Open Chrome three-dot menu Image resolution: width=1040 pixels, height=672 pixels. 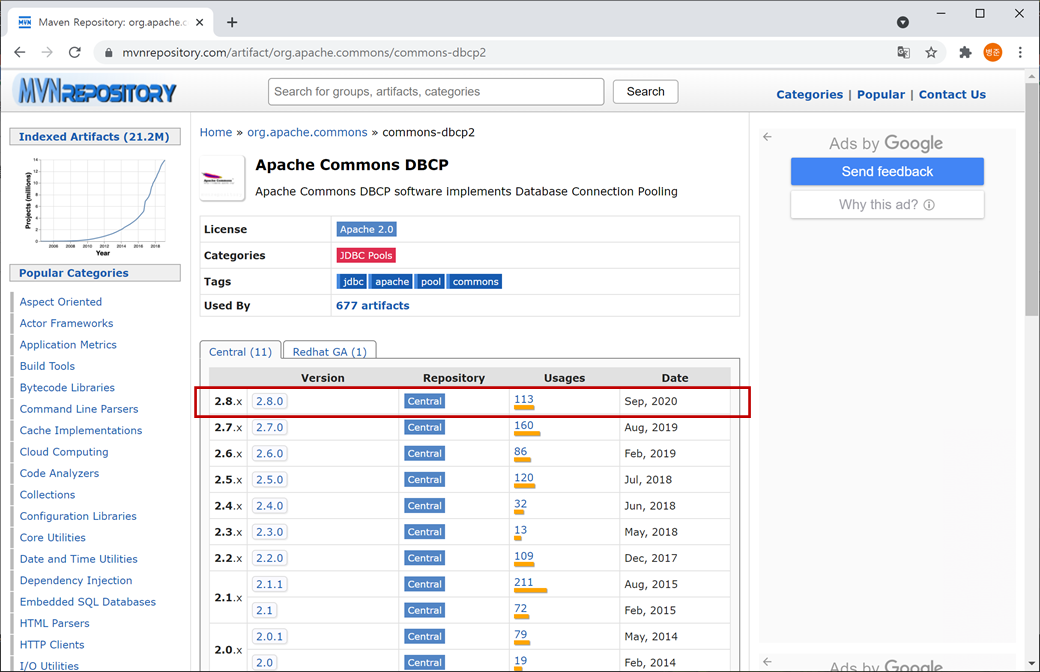point(1020,52)
